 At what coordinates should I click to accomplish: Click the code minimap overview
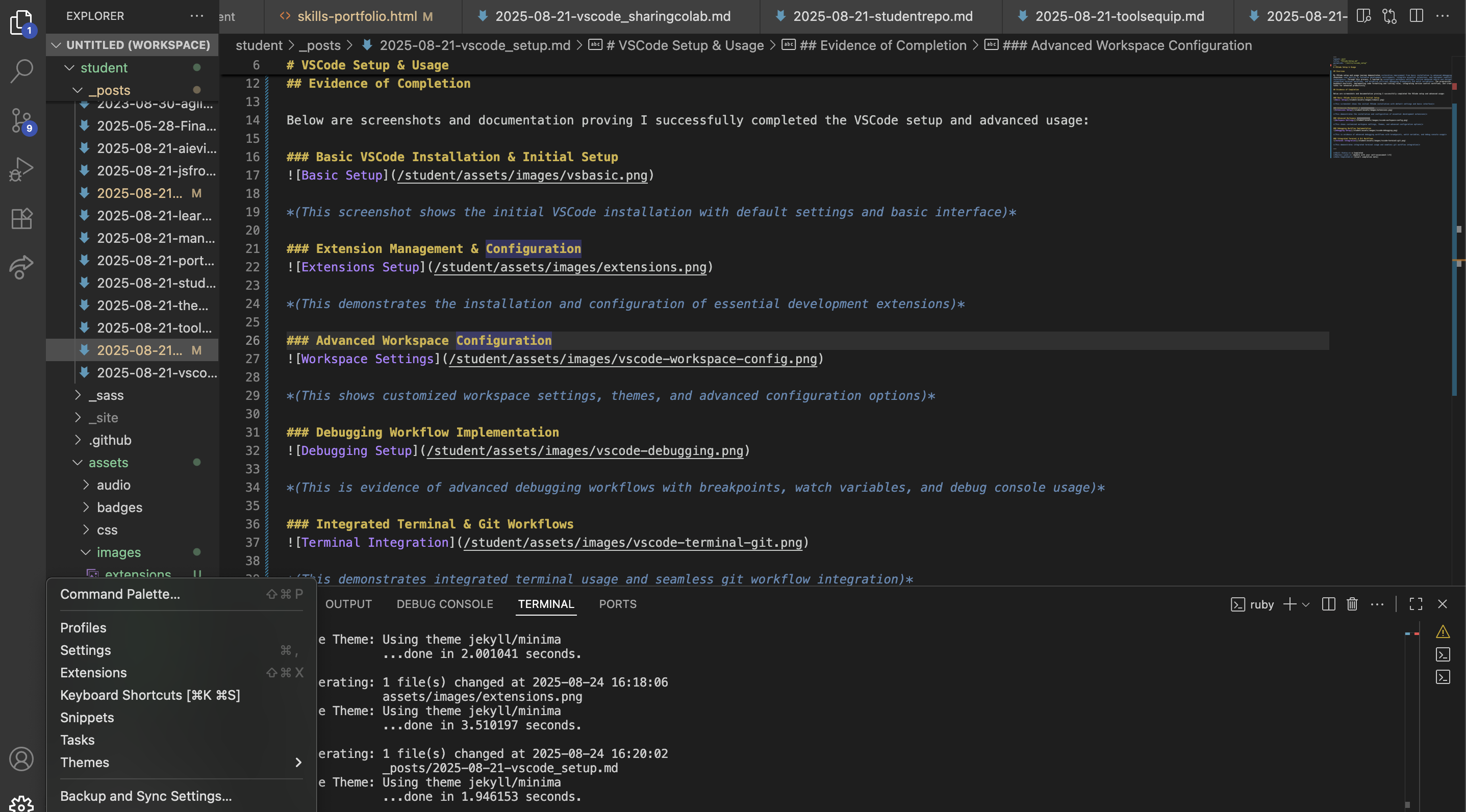coord(1391,108)
